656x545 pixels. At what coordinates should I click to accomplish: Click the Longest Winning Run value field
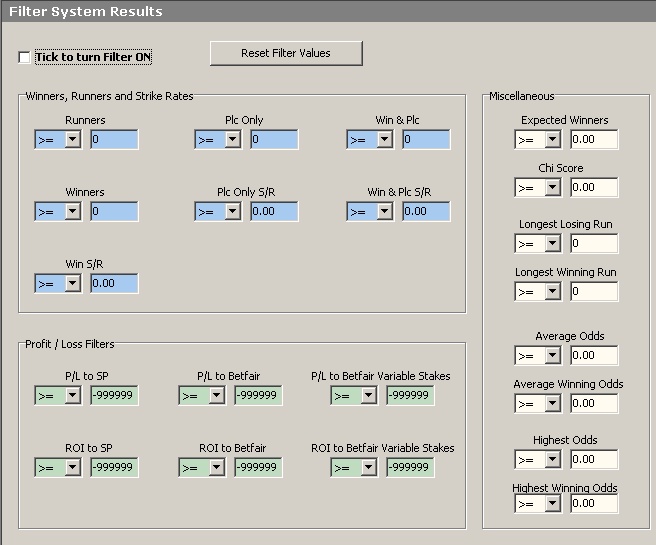point(594,292)
